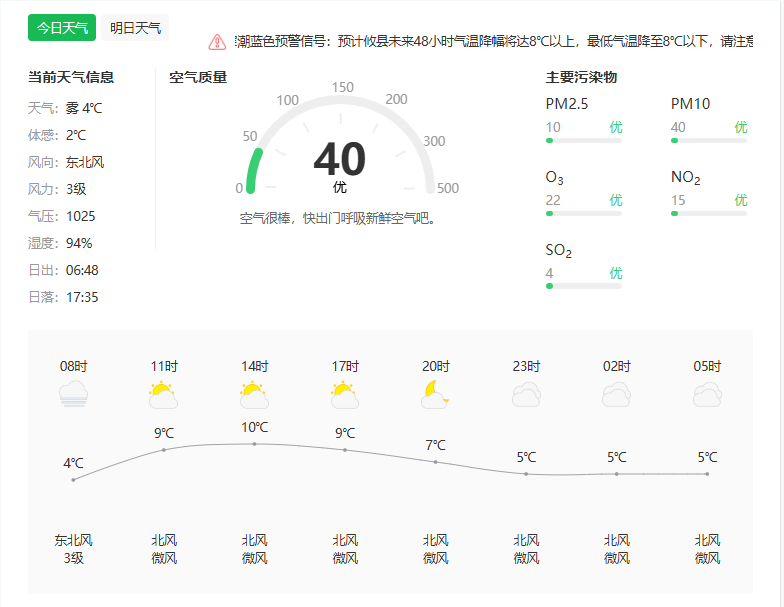The width and height of the screenshot is (784, 607).
Task: Click the red warning alert icon
Action: tap(217, 42)
